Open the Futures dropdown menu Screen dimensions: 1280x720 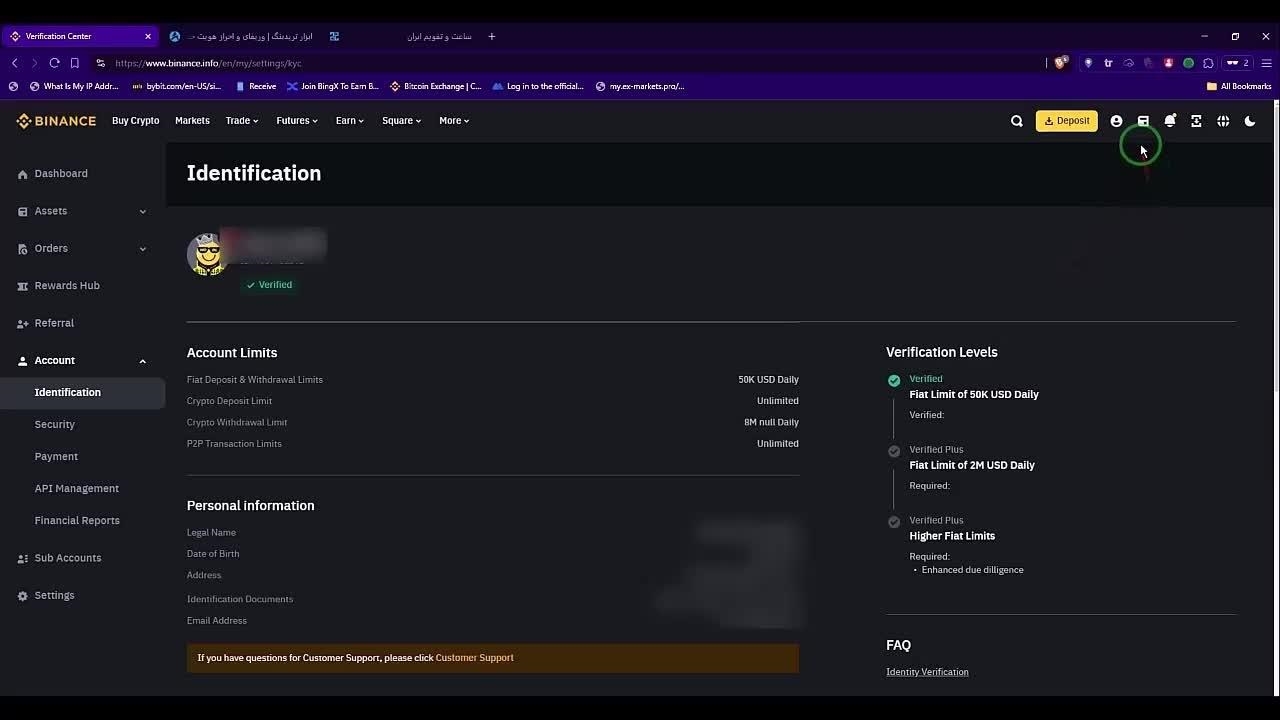point(296,121)
